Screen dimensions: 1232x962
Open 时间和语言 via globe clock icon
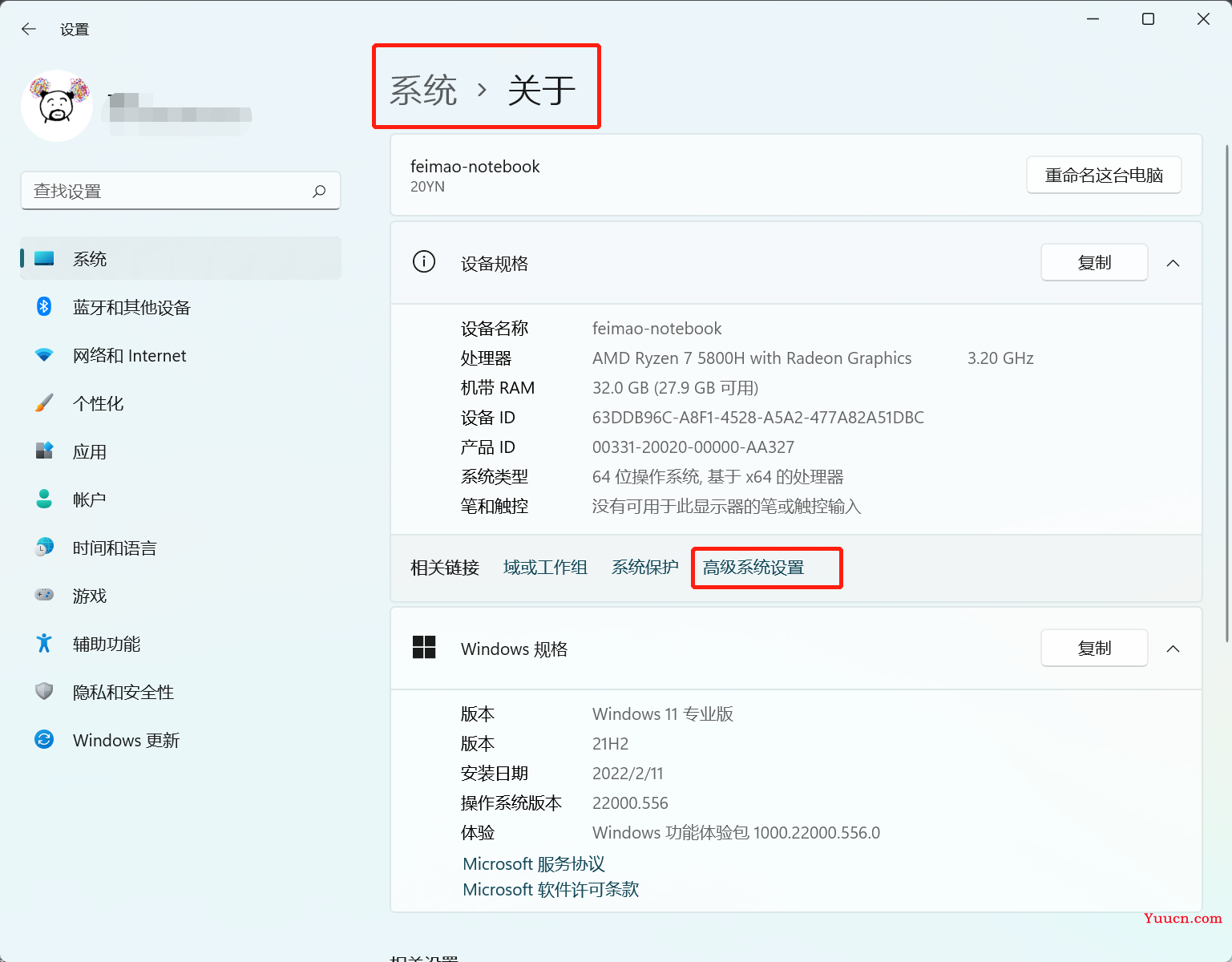coord(44,547)
